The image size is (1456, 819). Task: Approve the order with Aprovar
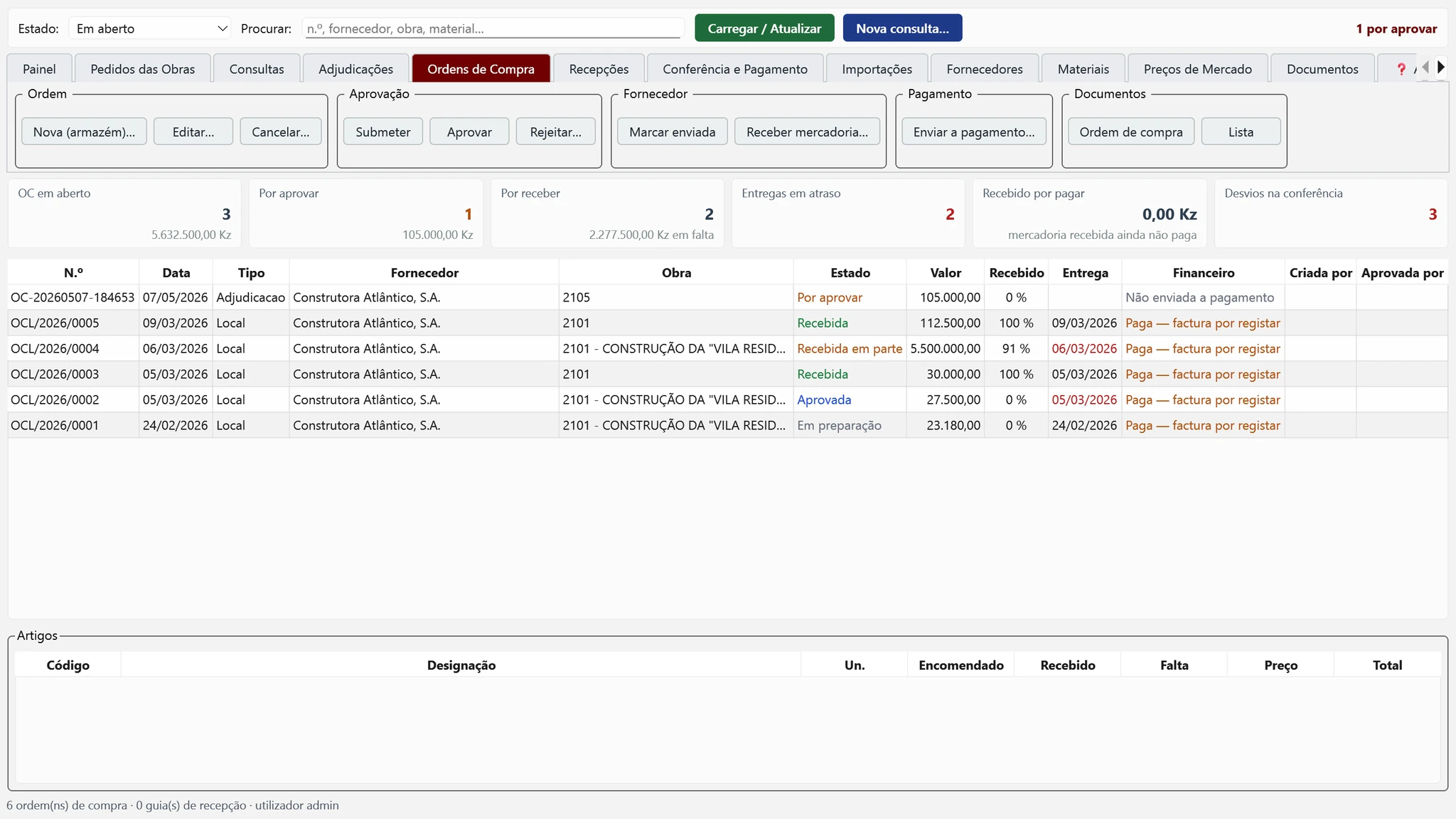[469, 132]
